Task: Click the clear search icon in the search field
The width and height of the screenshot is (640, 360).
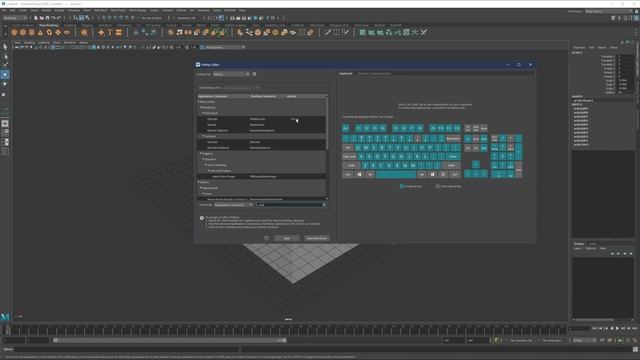Action: pos(324,204)
